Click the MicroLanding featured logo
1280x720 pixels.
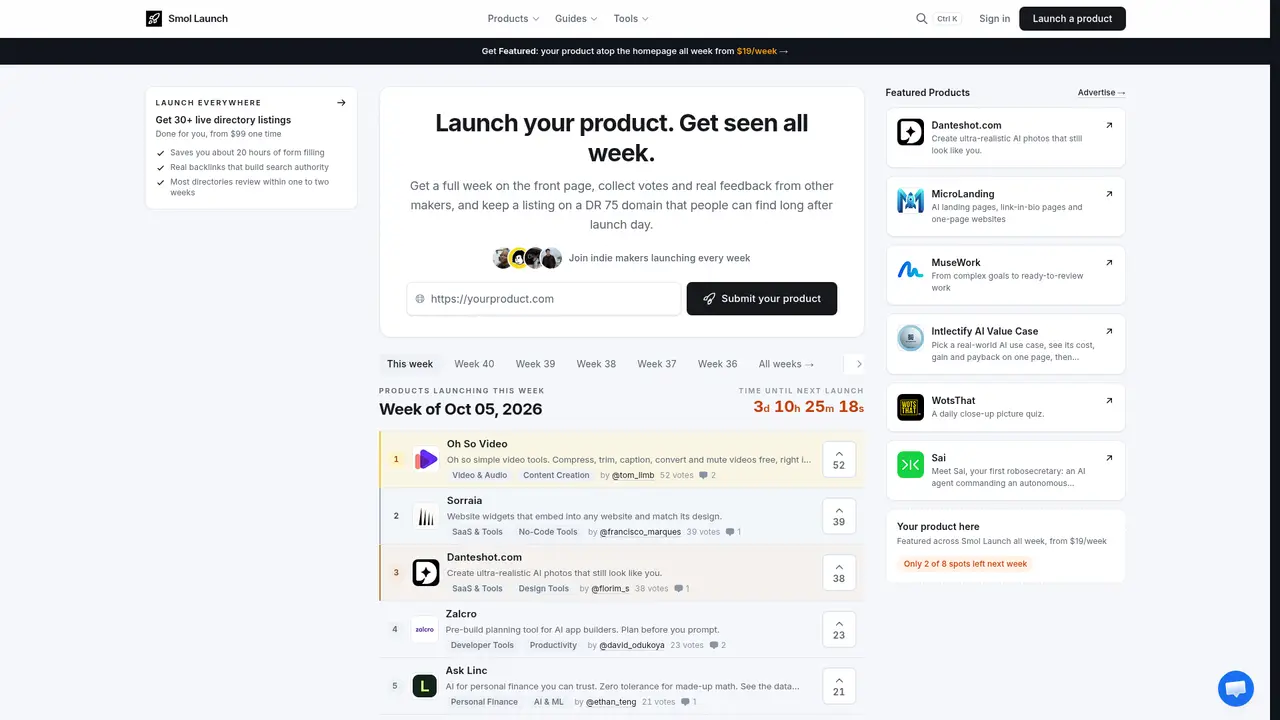tap(910, 201)
